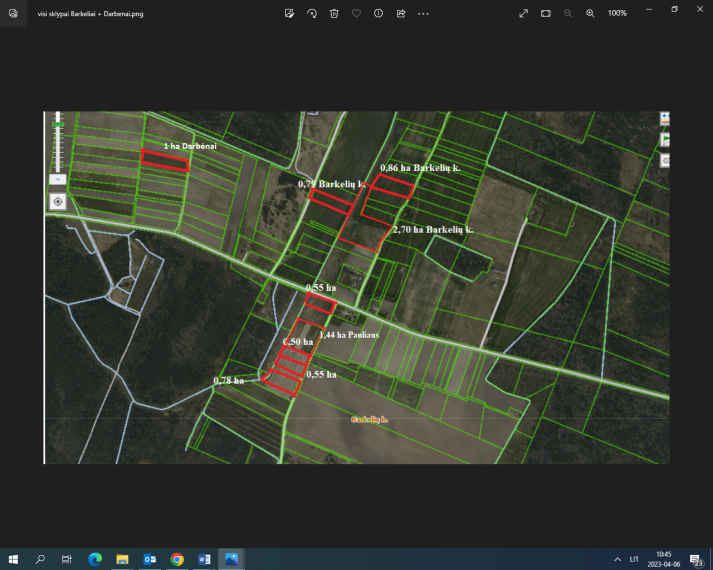Click the '0,86 ha Barkelių k.' label
Image resolution: width=713 pixels, height=570 pixels.
click(x=420, y=168)
